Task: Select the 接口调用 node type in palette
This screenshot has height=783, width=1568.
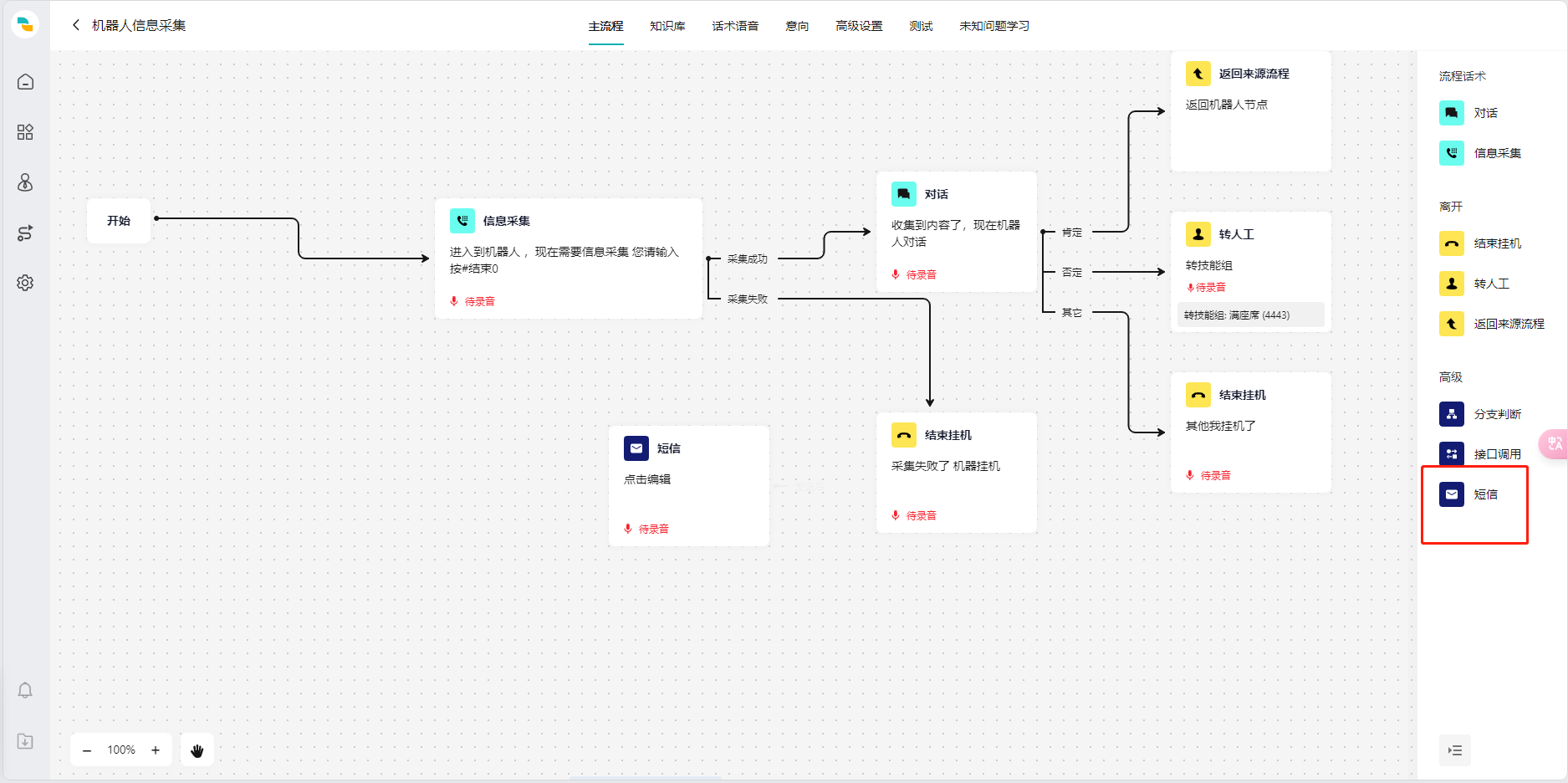Action: click(1480, 454)
